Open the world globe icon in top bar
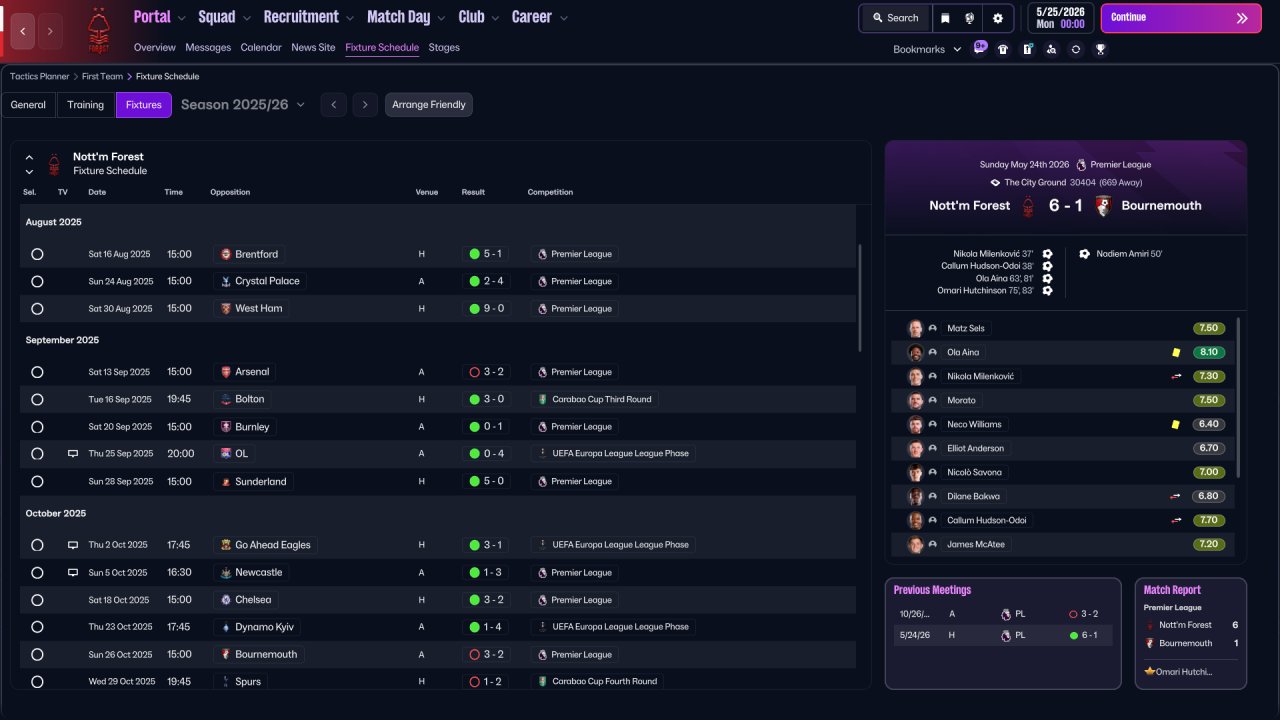 click(x=970, y=18)
